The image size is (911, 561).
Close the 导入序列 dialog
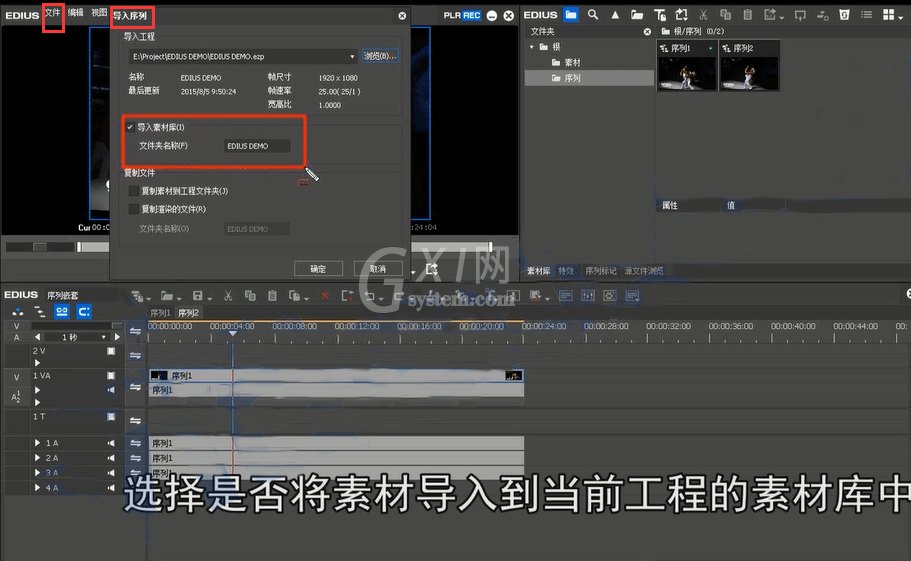tap(402, 16)
